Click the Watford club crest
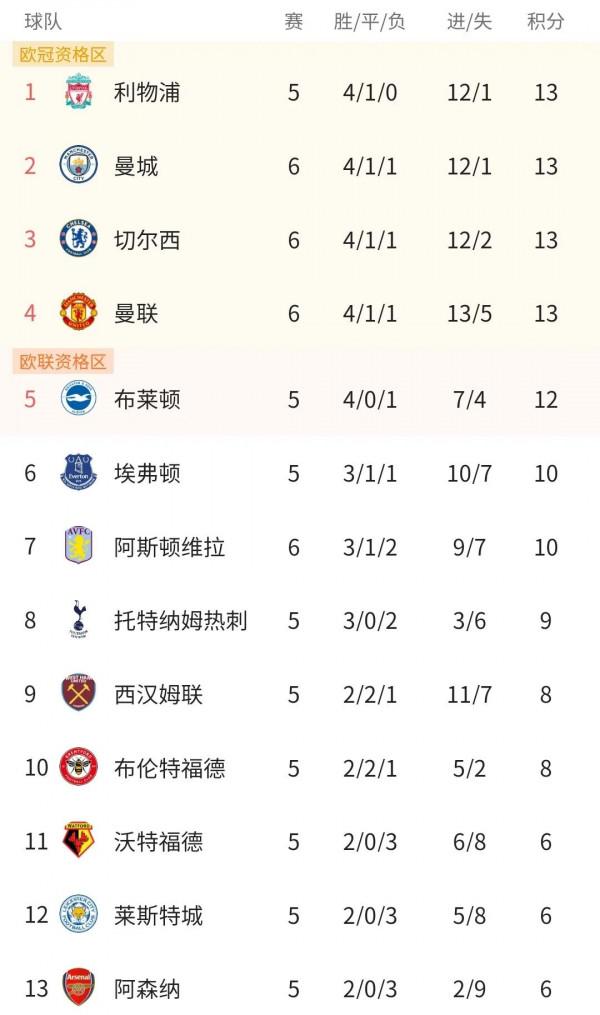This screenshot has width=600, height=1015. coord(79,842)
